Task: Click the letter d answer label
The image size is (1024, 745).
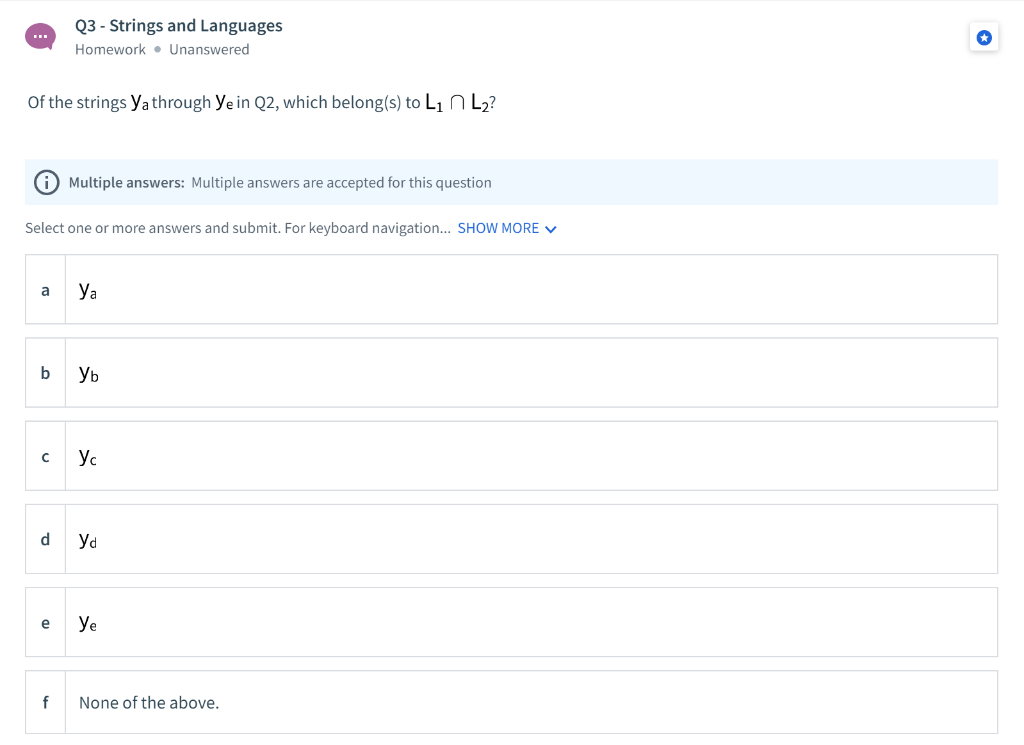Action: point(45,539)
